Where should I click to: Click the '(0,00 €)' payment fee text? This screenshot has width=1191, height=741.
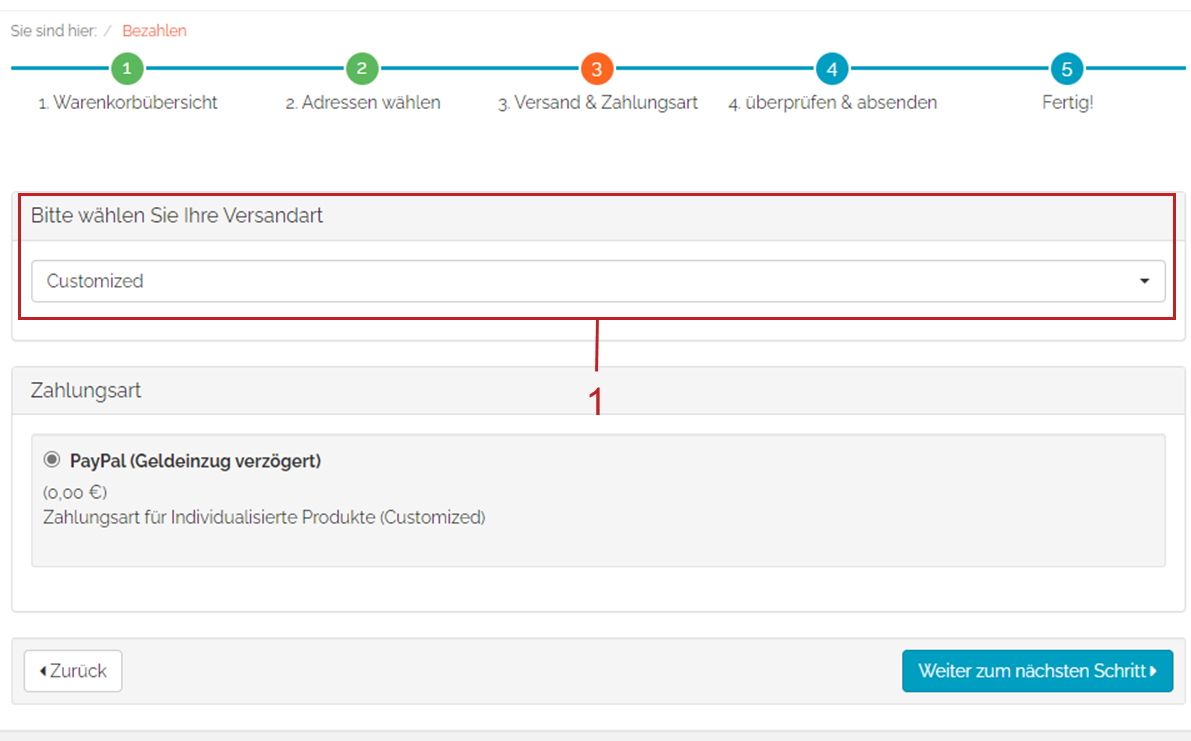75,493
